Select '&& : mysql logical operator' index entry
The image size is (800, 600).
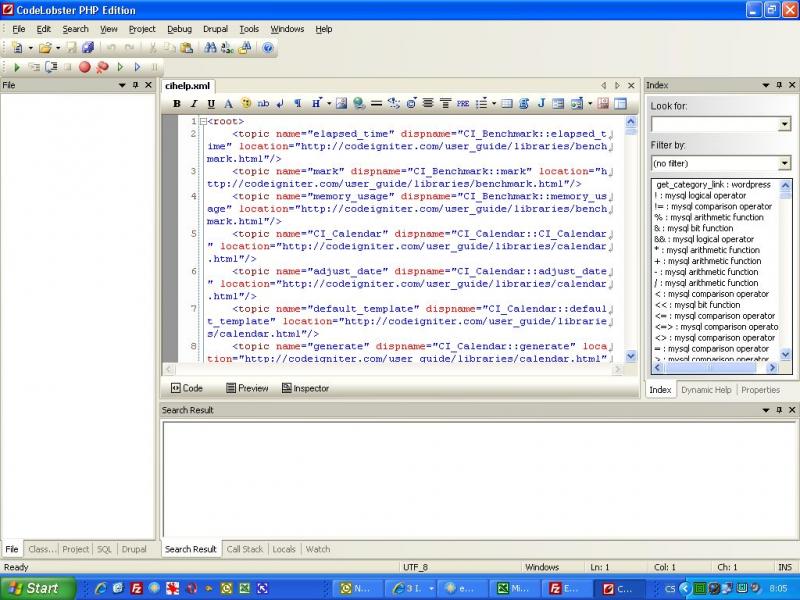point(704,239)
